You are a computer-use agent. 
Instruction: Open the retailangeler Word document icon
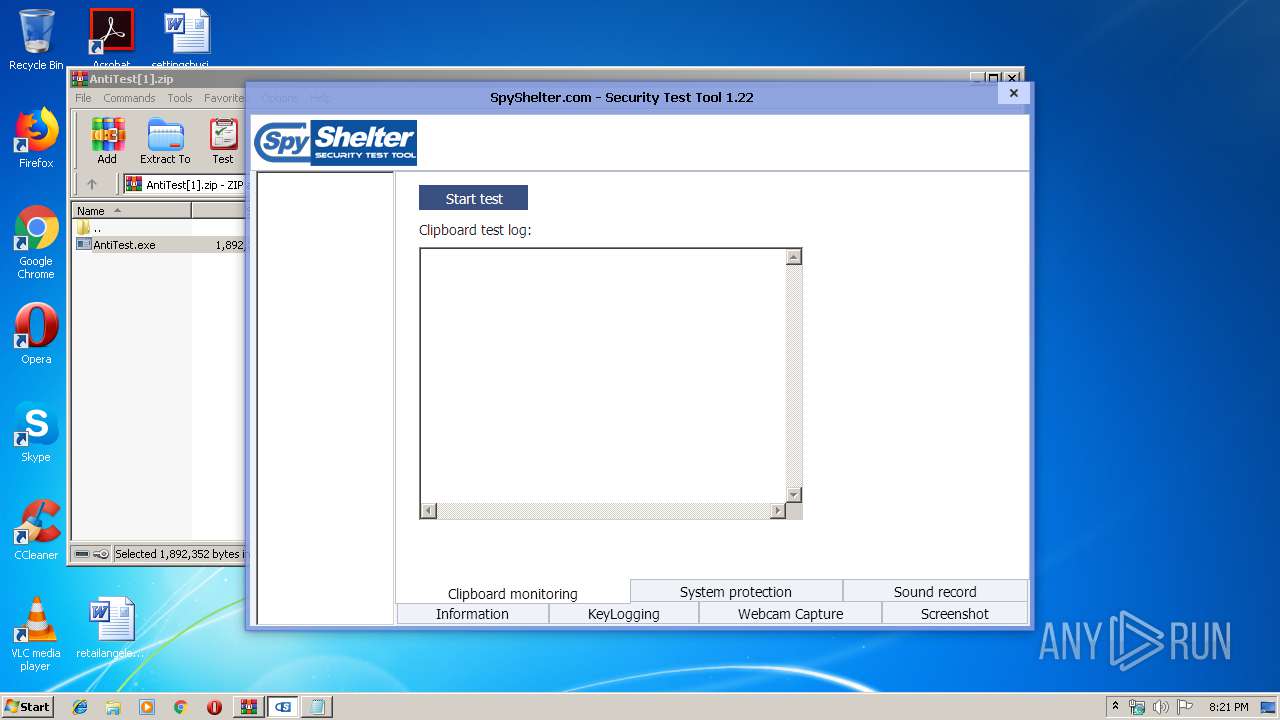point(111,627)
